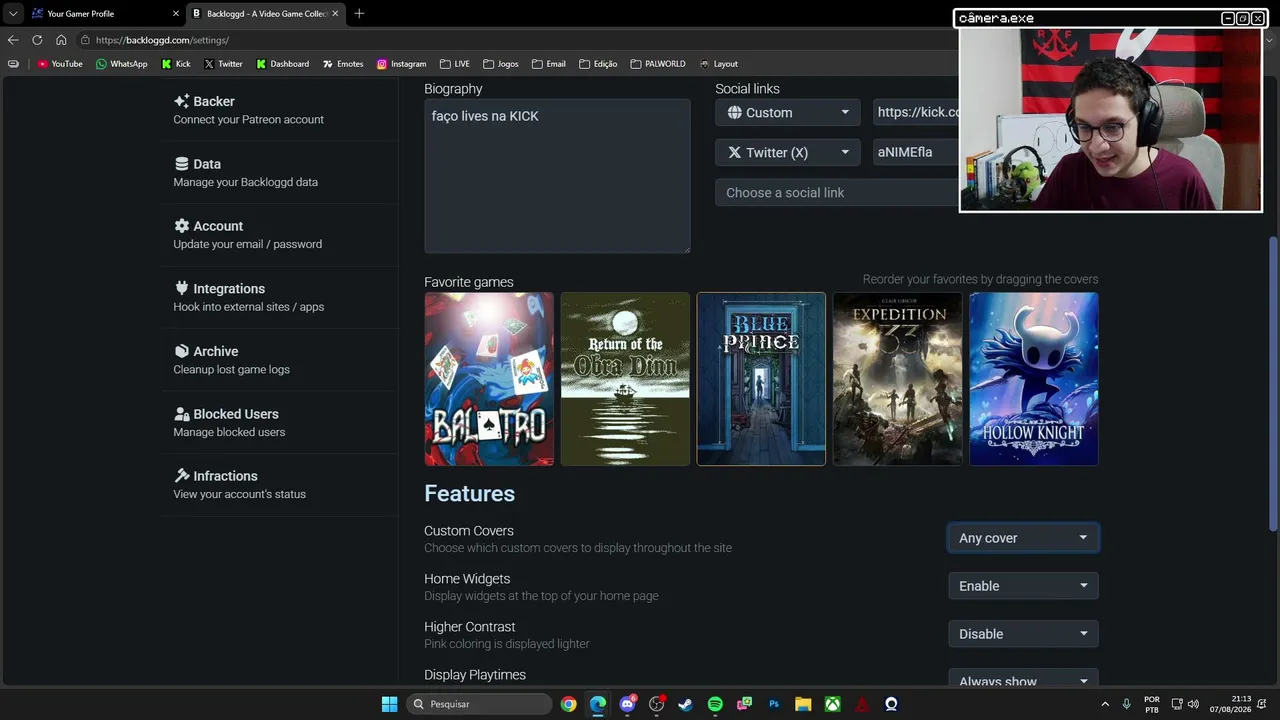Select the Return of the Obra Dinn cover
This screenshot has width=1280, height=720.
pos(625,379)
